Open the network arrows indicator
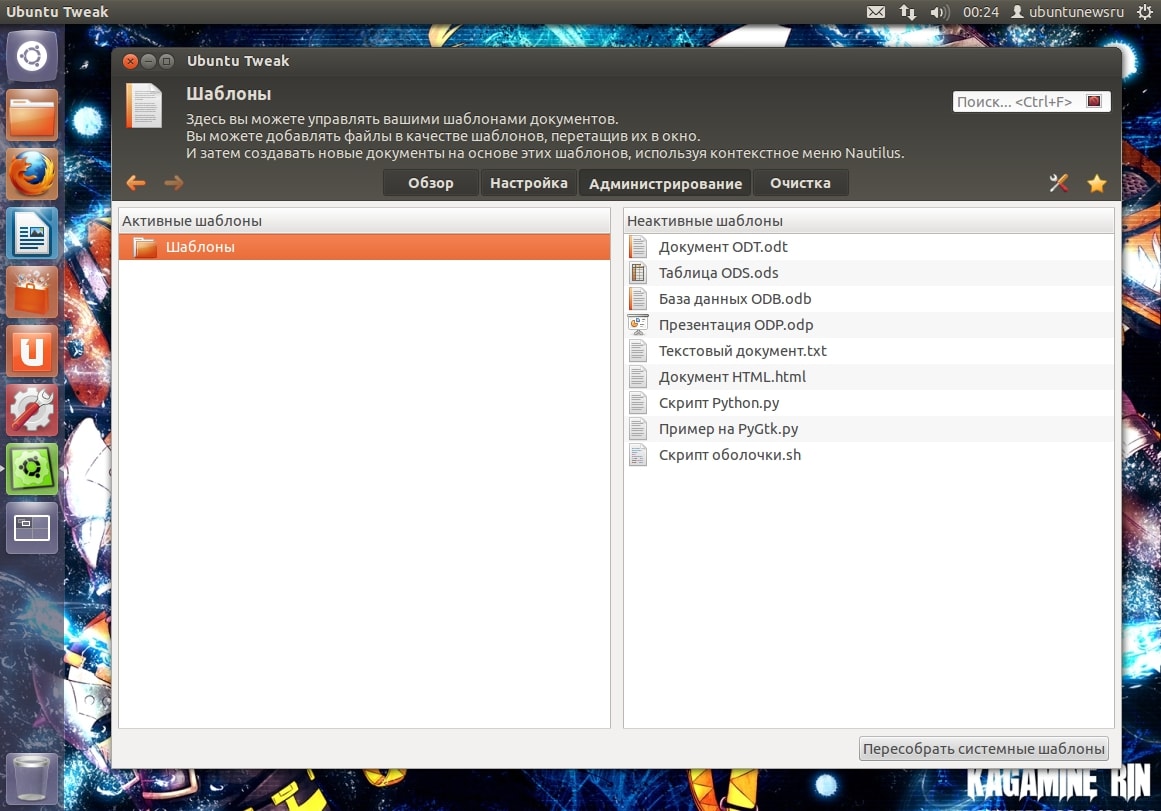Image resolution: width=1161 pixels, height=811 pixels. coord(908,12)
